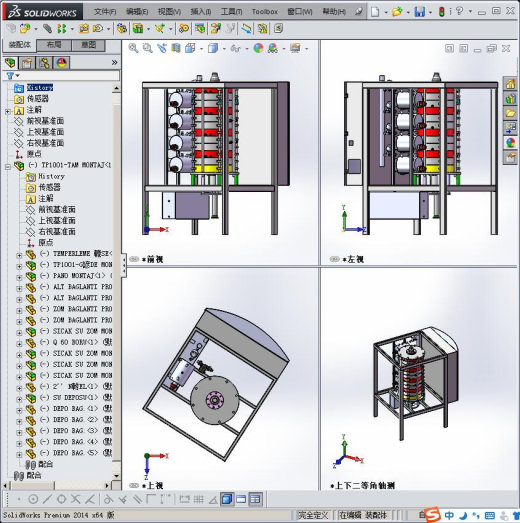The image size is (520, 523).
Task: Click the SolidWorks Resources home icon in task pane
Action: pos(510,83)
